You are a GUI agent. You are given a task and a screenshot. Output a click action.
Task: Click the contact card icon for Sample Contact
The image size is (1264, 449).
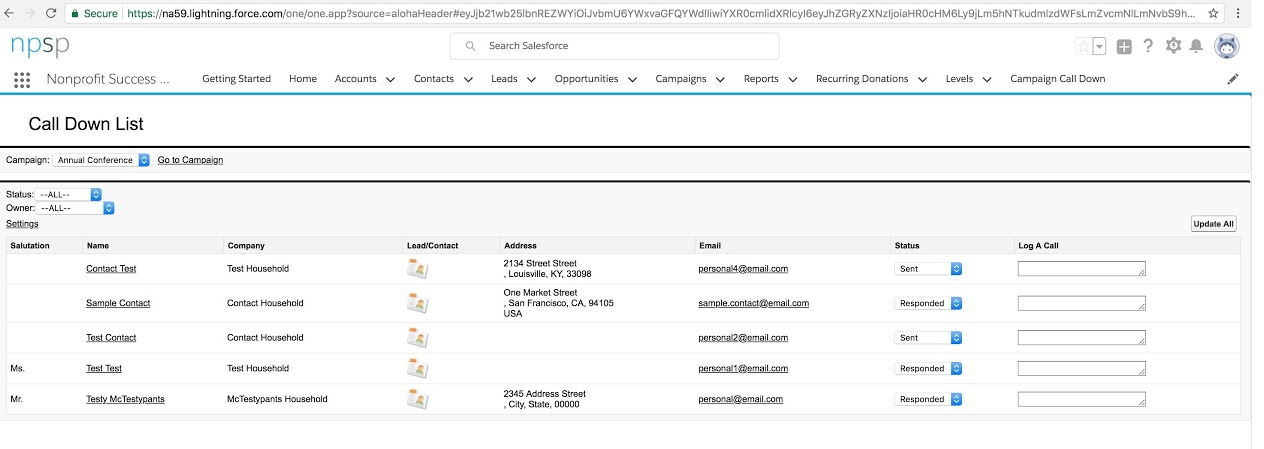tap(417, 303)
